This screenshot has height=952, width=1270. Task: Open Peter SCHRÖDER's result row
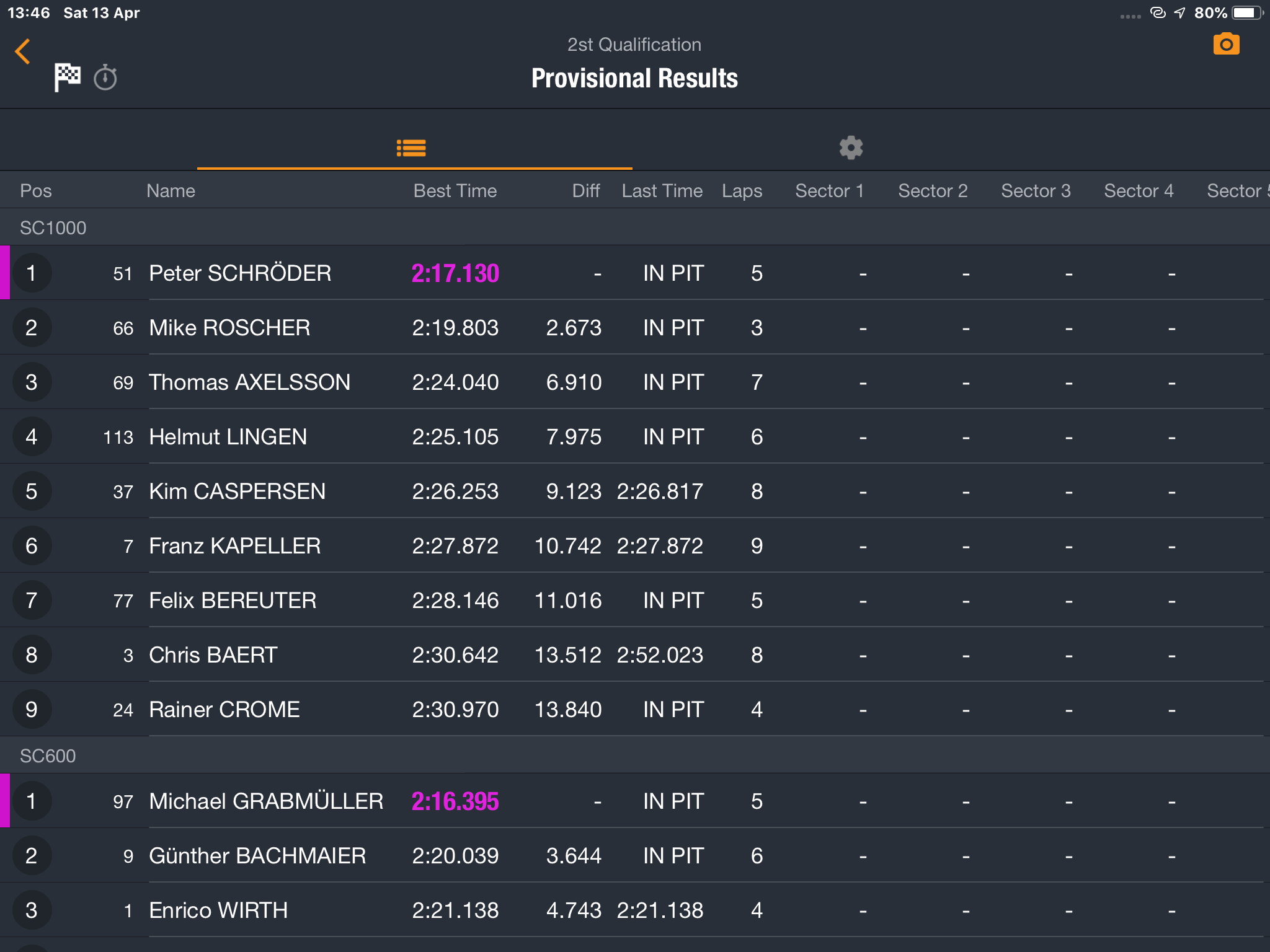[x=635, y=273]
